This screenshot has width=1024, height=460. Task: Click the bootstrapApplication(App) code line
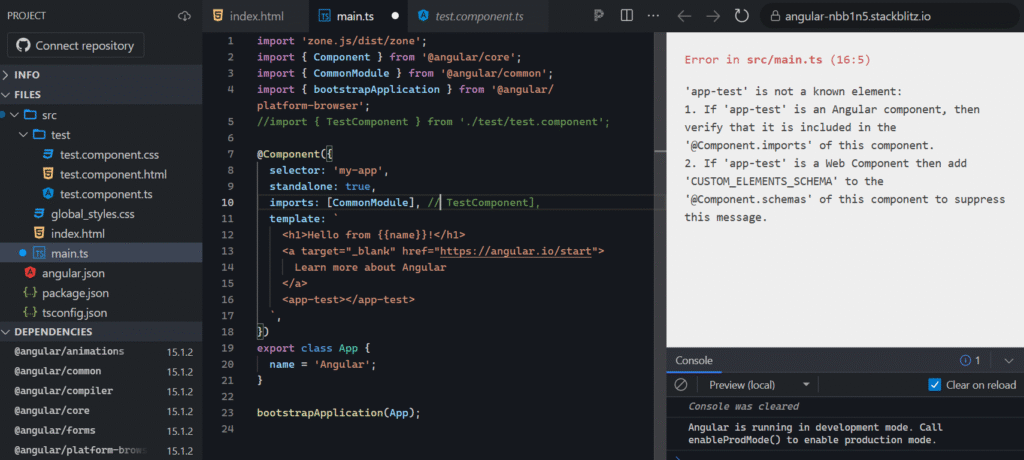[x=338, y=413]
